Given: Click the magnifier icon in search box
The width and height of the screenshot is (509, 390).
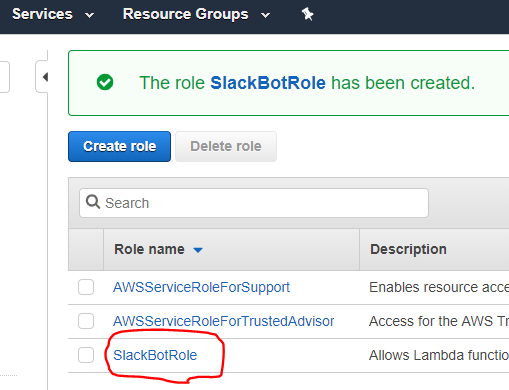Looking at the screenshot, I should pos(93,202).
